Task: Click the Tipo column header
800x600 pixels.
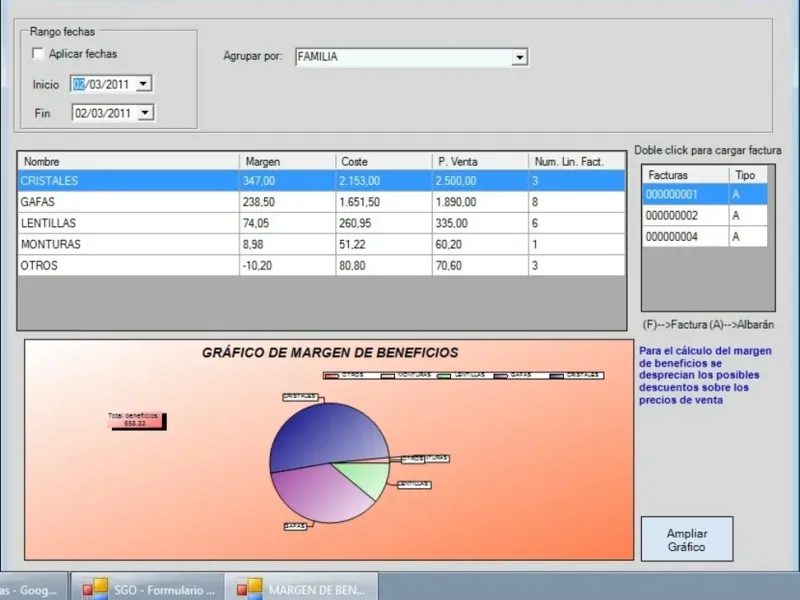Action: [747, 175]
